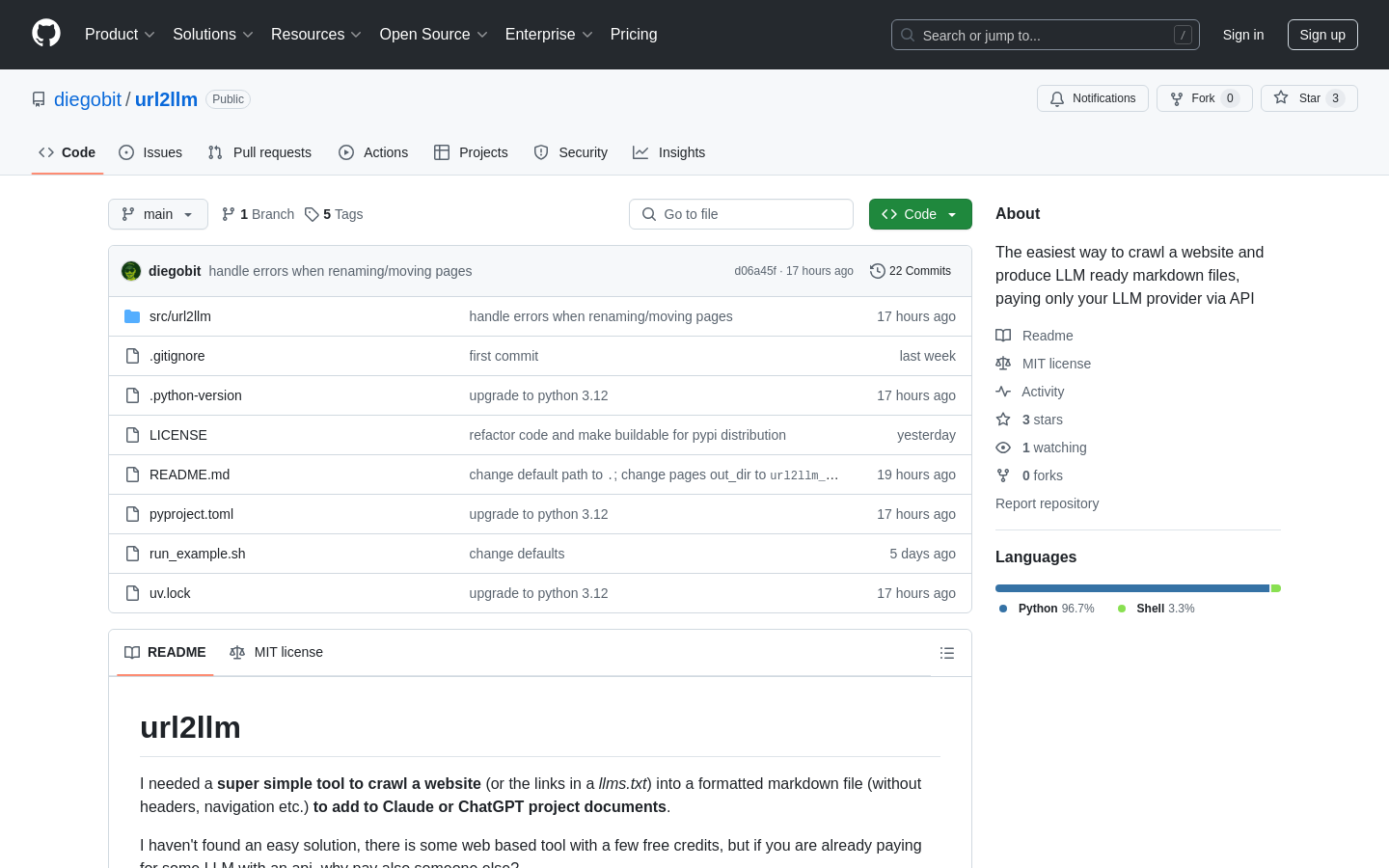This screenshot has width=1389, height=868.
Task: Star the url2llm repository
Action: [x=1309, y=98]
